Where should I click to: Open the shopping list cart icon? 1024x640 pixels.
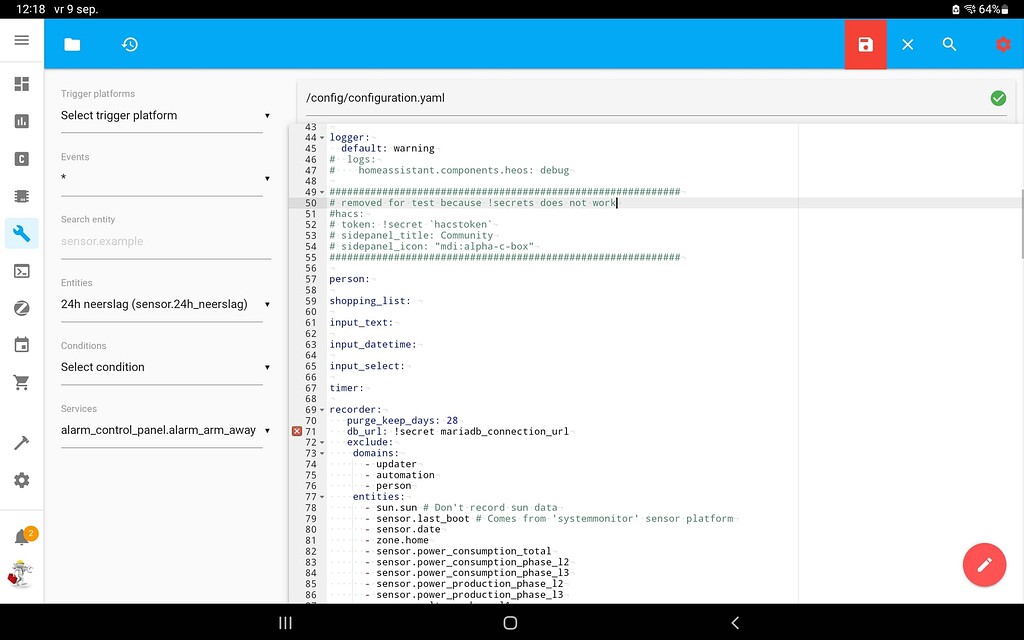(x=21, y=381)
